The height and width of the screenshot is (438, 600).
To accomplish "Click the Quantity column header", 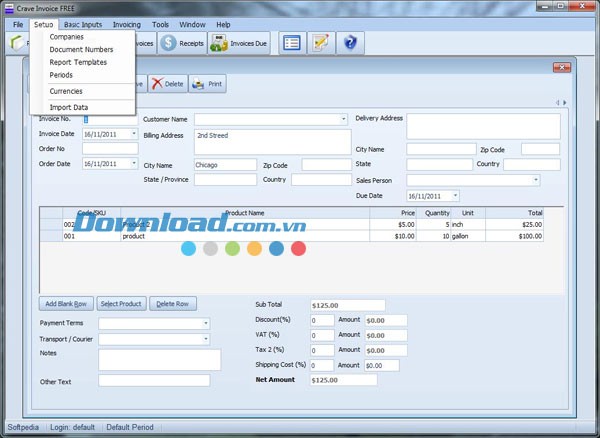I will (x=434, y=213).
